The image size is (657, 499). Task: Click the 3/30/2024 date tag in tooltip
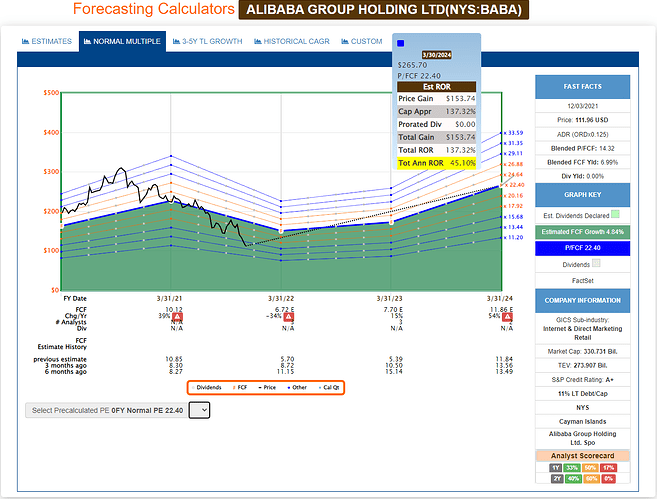pyautogui.click(x=437, y=55)
